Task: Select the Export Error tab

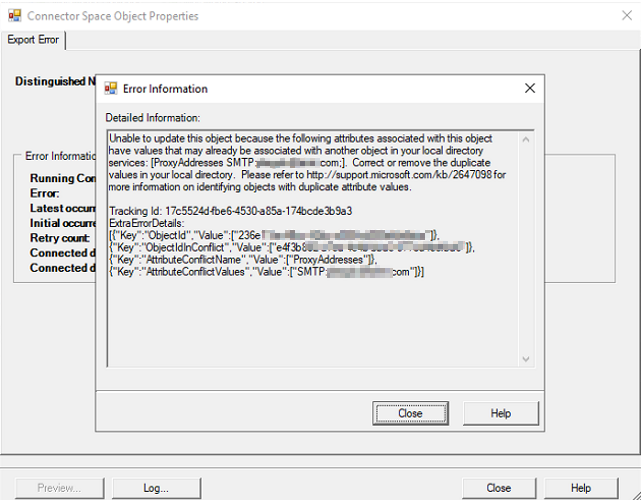Action: tap(34, 41)
